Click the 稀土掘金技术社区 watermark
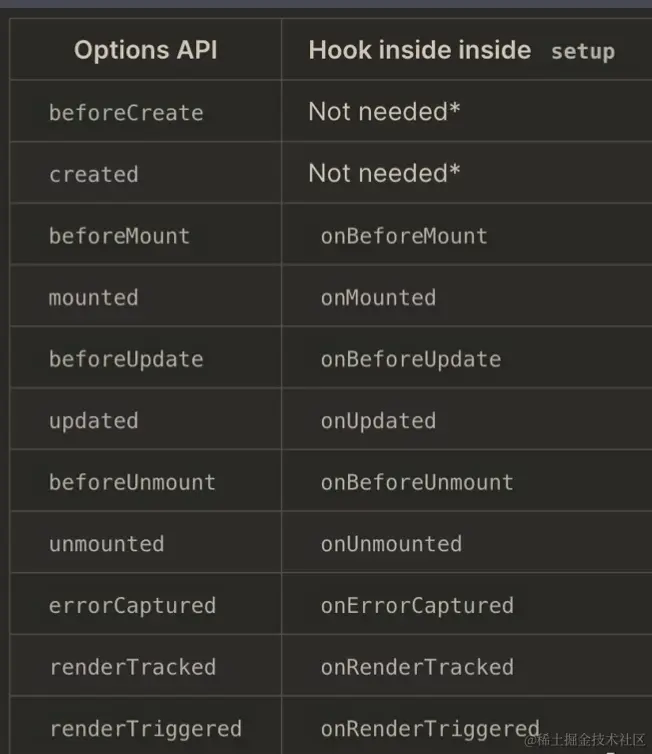The image size is (652, 754). pyautogui.click(x=586, y=740)
